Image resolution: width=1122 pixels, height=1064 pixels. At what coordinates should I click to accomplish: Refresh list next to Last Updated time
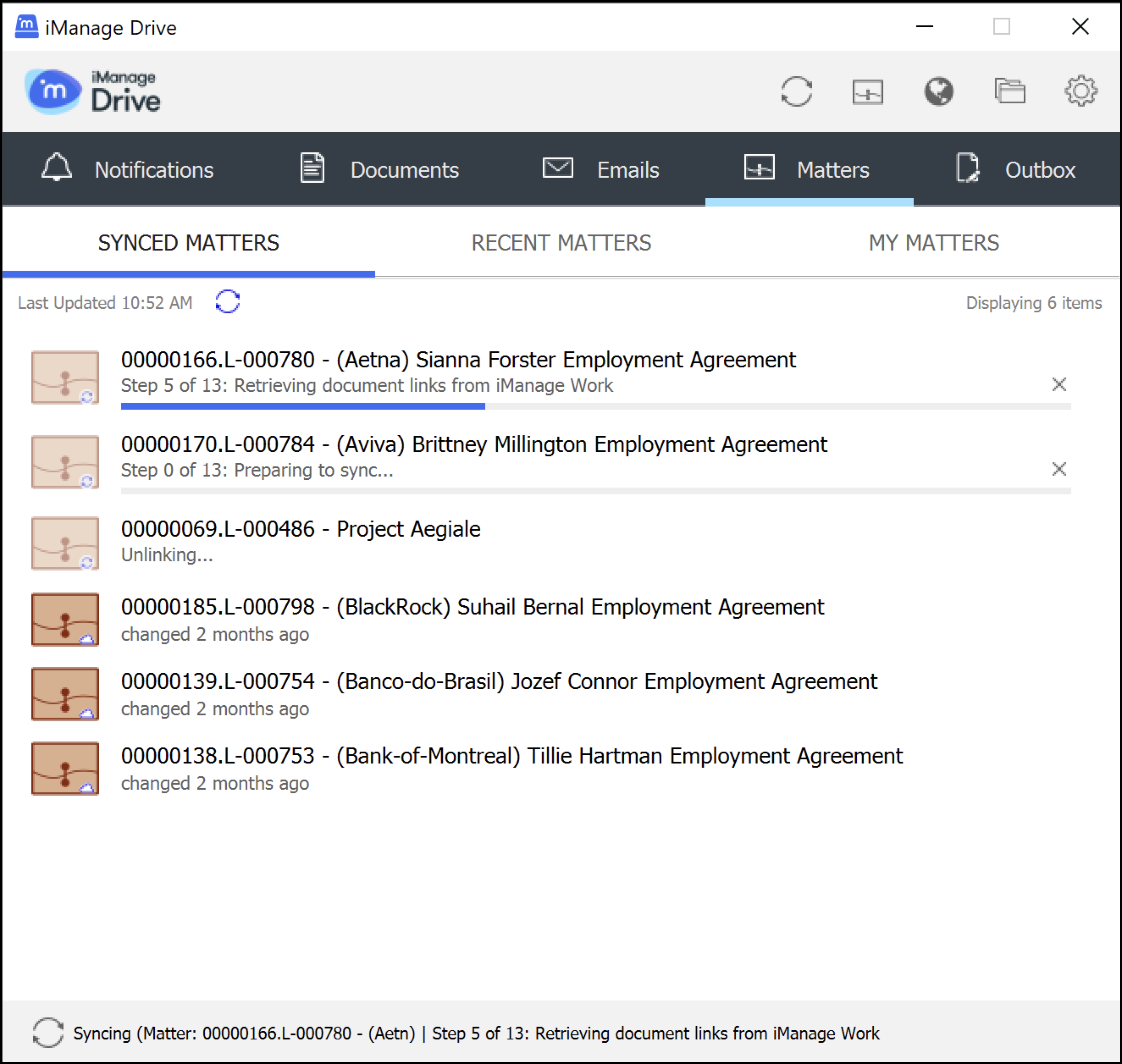tap(228, 302)
